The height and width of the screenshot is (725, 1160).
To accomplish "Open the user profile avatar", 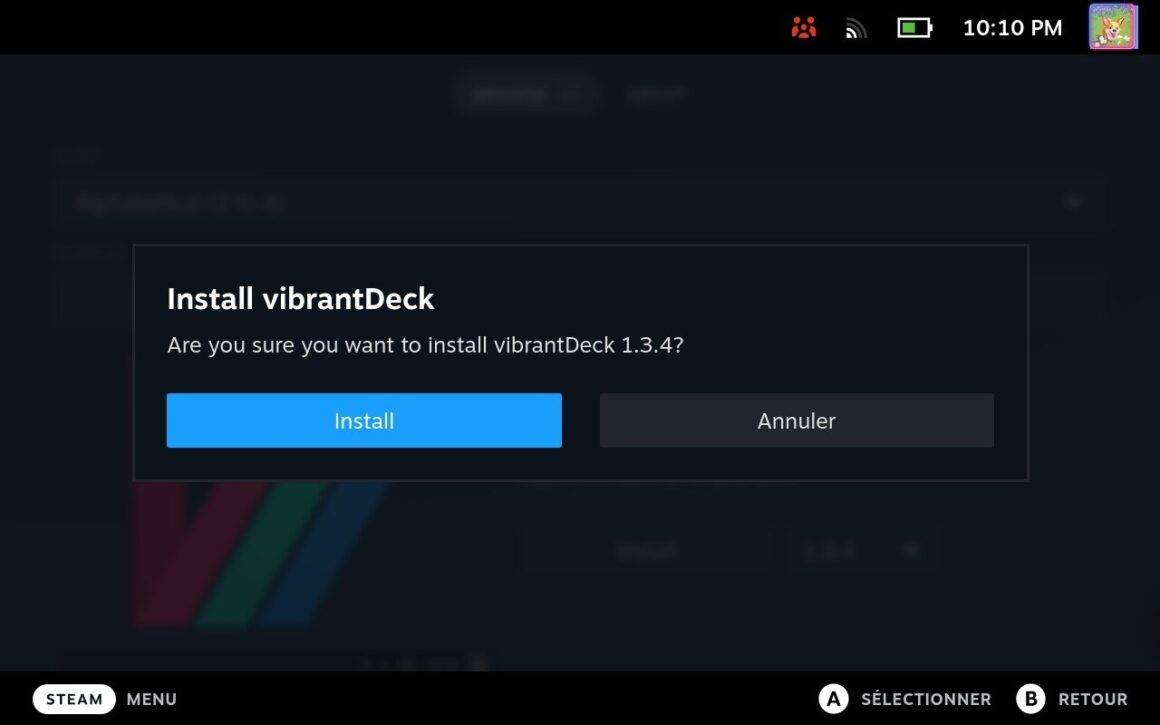I will click(1113, 27).
